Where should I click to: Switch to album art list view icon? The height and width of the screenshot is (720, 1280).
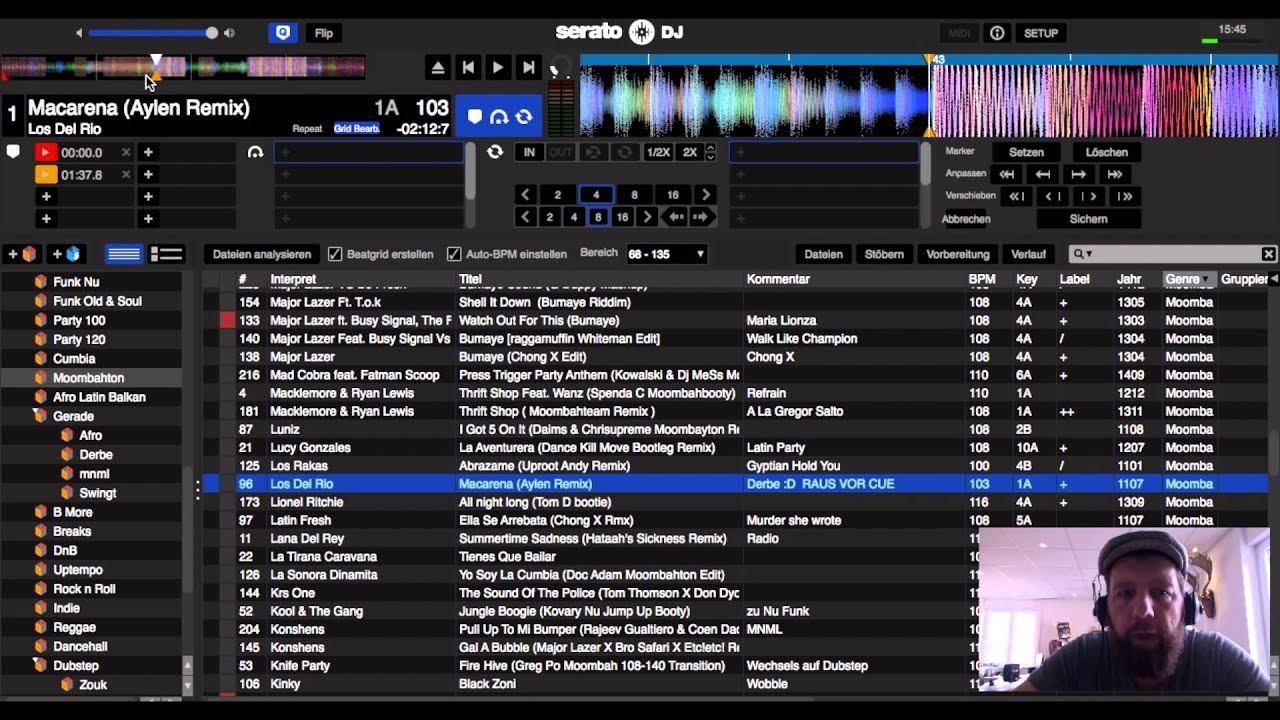pos(166,254)
